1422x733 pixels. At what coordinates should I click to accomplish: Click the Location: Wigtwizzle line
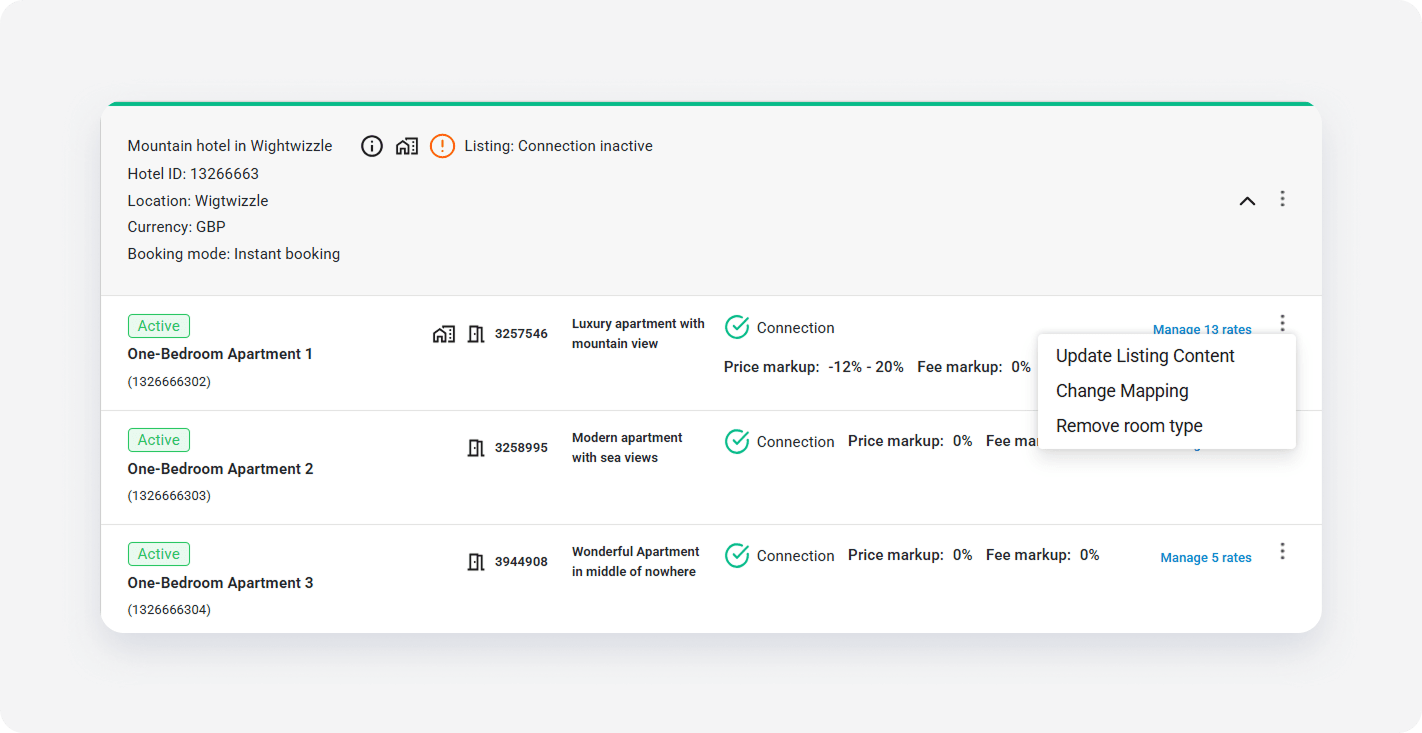coord(198,201)
